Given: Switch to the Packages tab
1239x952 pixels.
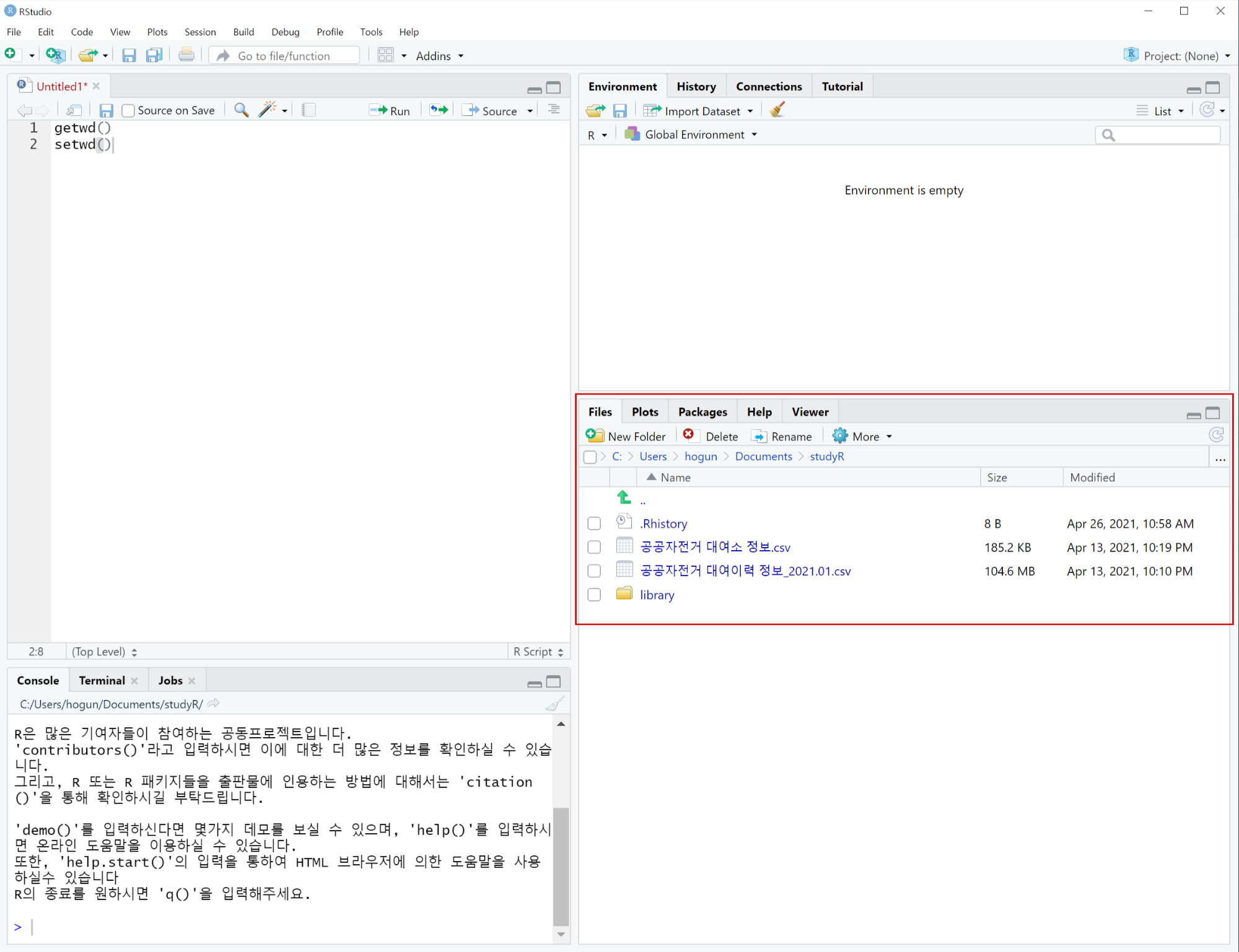Looking at the screenshot, I should pos(702,412).
